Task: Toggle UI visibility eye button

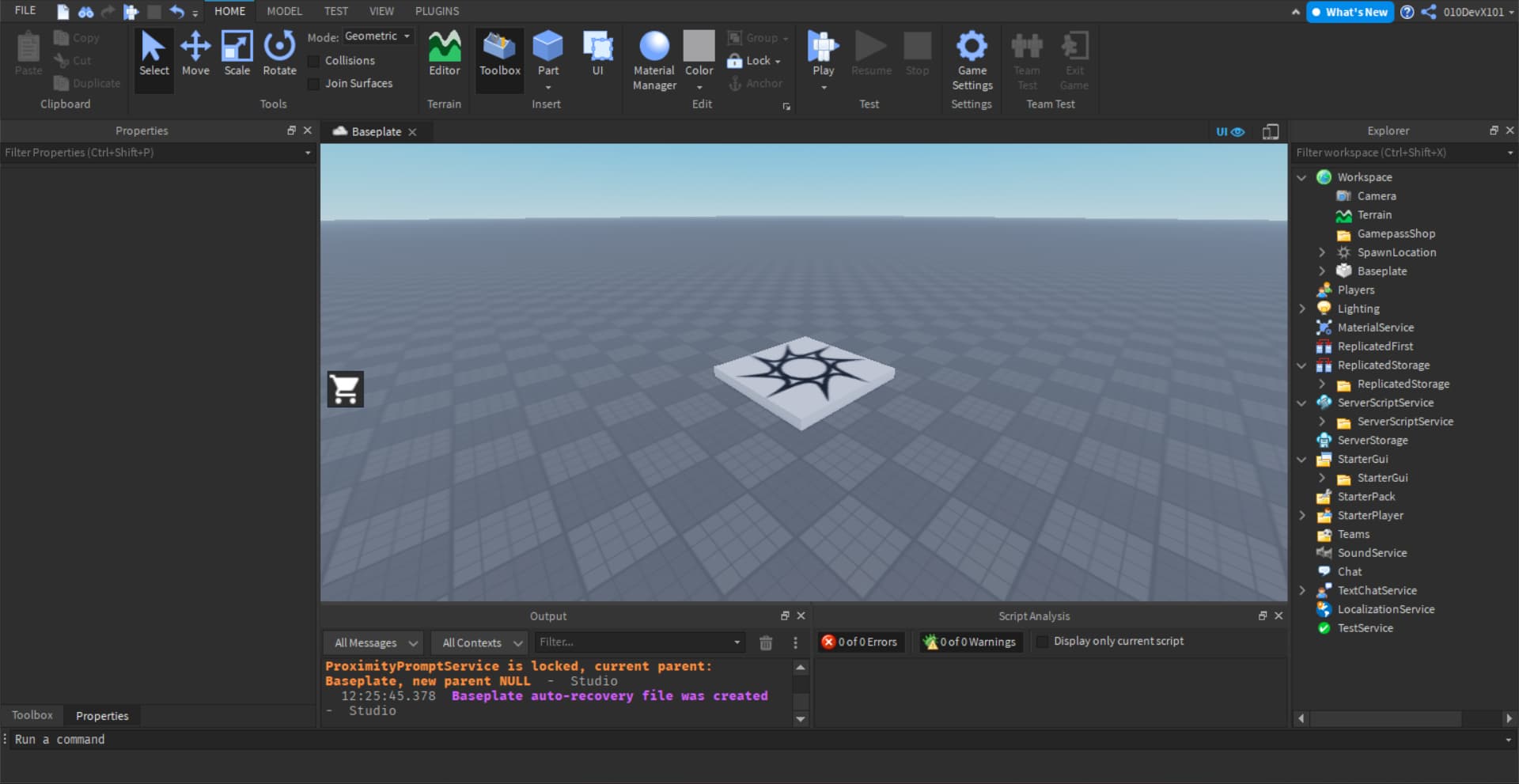Action: click(x=1230, y=132)
